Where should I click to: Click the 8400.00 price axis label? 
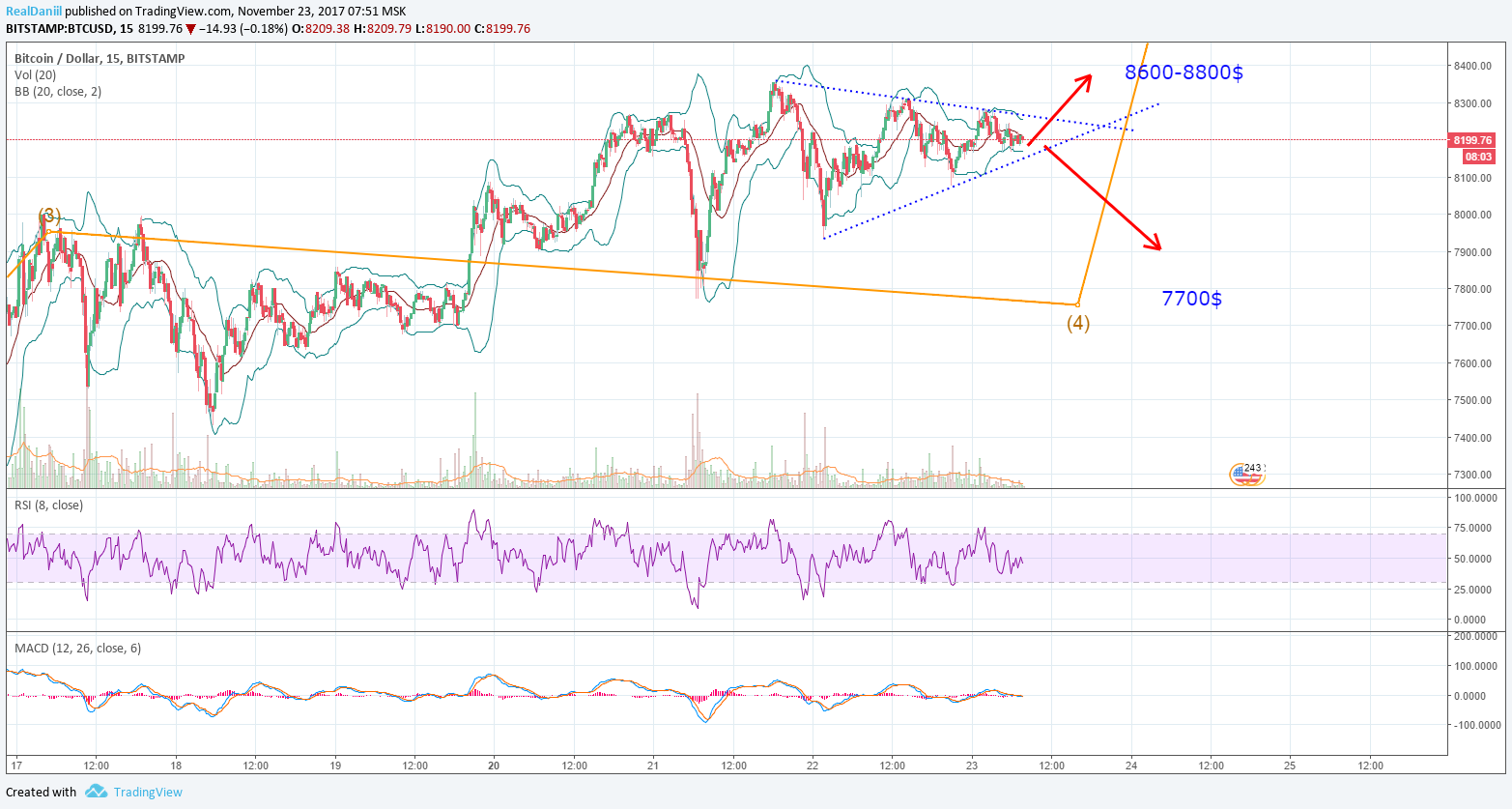[1471, 67]
